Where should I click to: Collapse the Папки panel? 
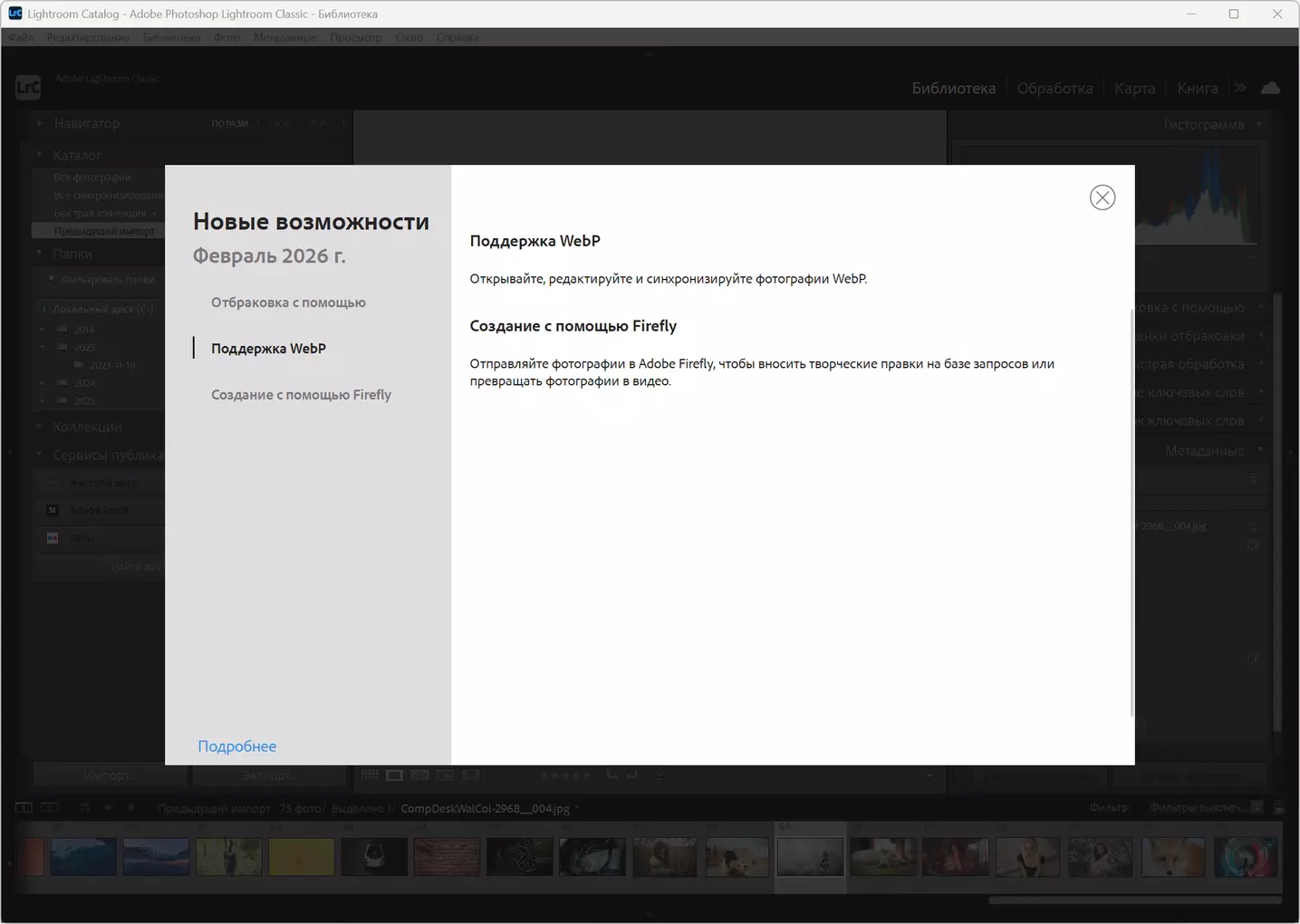[x=39, y=254]
